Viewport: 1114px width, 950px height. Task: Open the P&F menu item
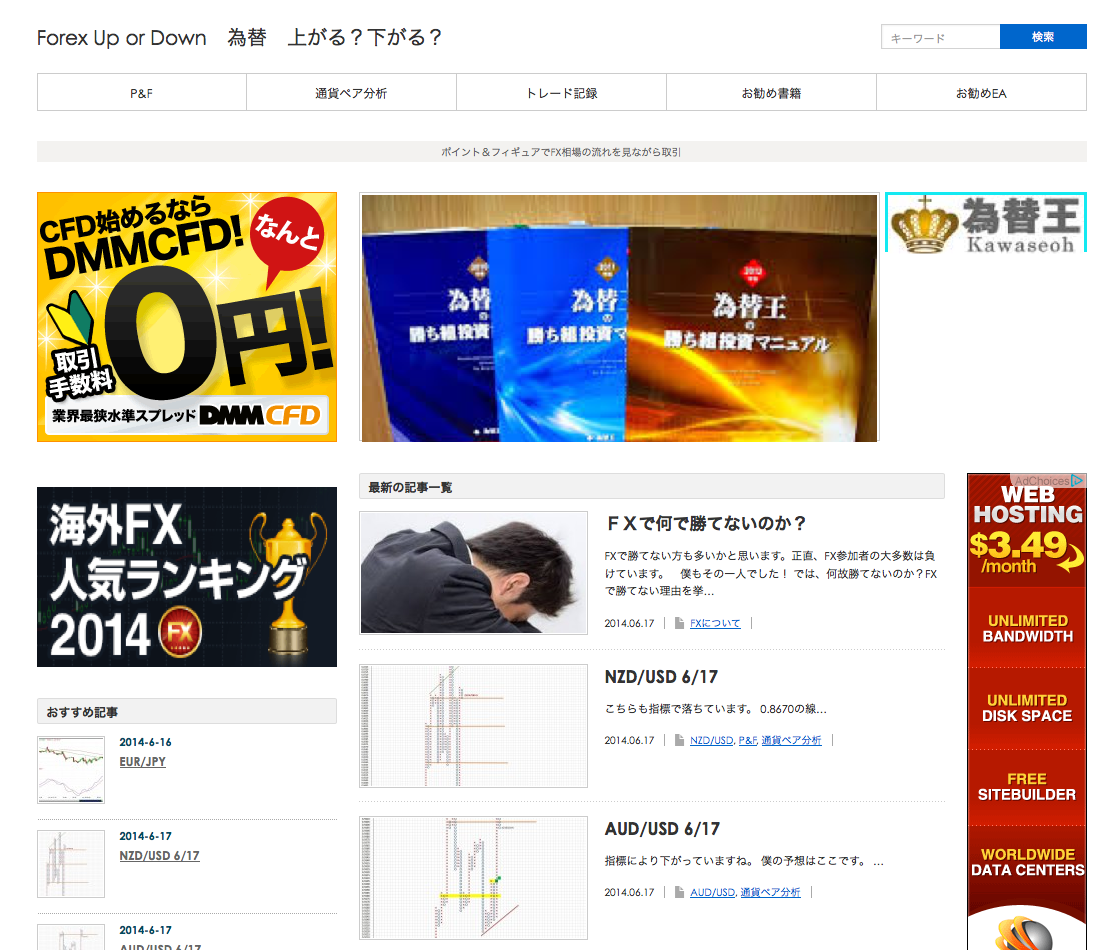141,92
